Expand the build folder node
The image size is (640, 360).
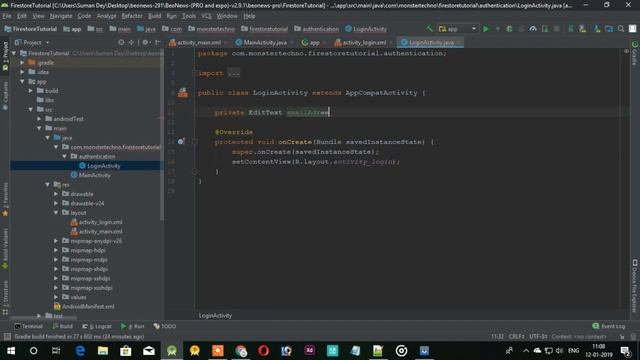(31, 91)
